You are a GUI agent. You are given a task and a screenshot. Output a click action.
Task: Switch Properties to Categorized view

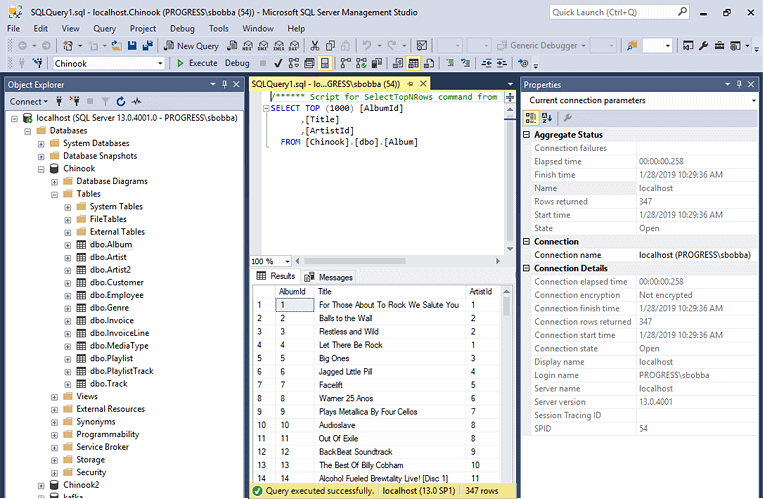[x=530, y=117]
